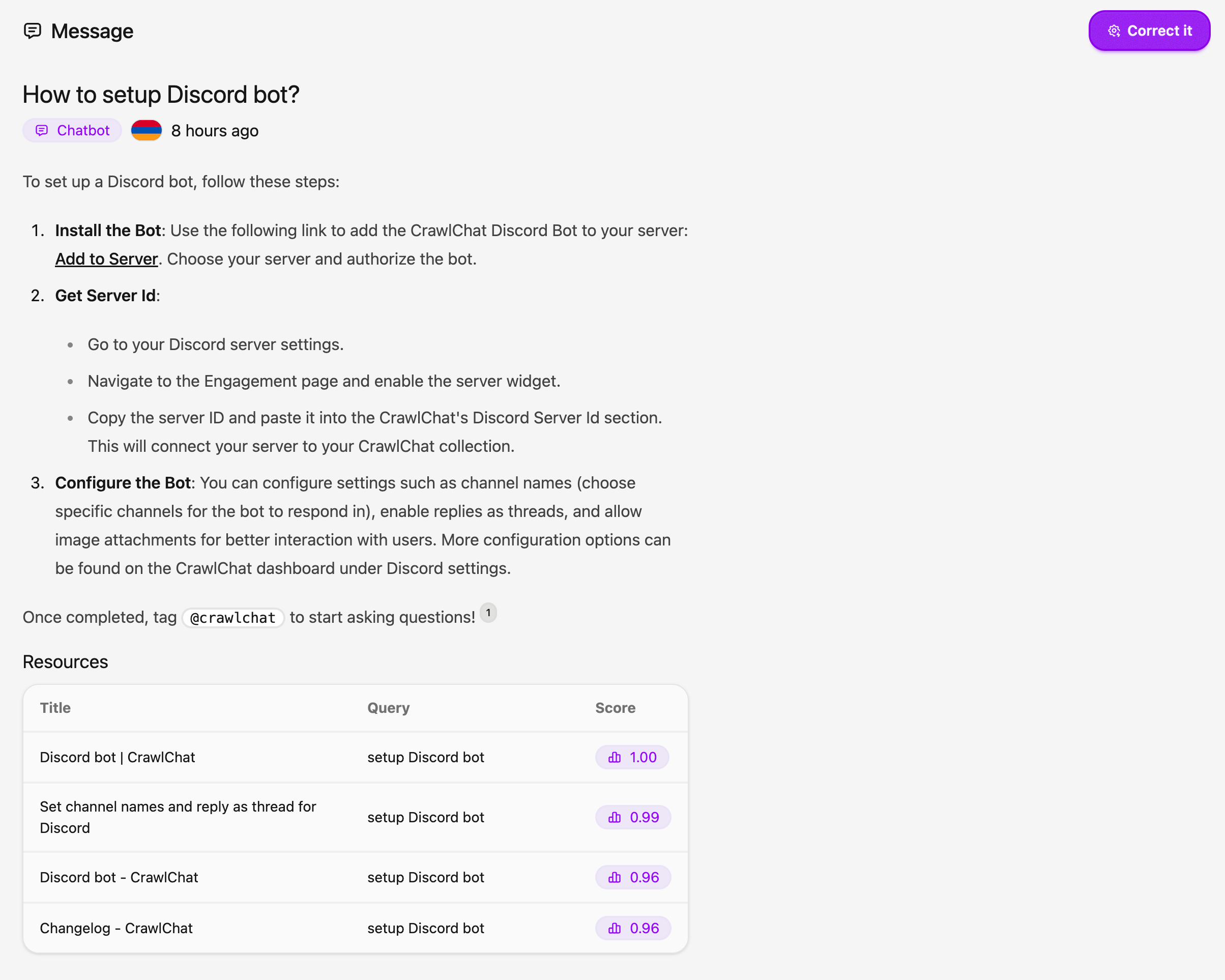Open the Discord bot | CrawlChat resource
Image resolution: width=1225 pixels, height=980 pixels.
118,757
